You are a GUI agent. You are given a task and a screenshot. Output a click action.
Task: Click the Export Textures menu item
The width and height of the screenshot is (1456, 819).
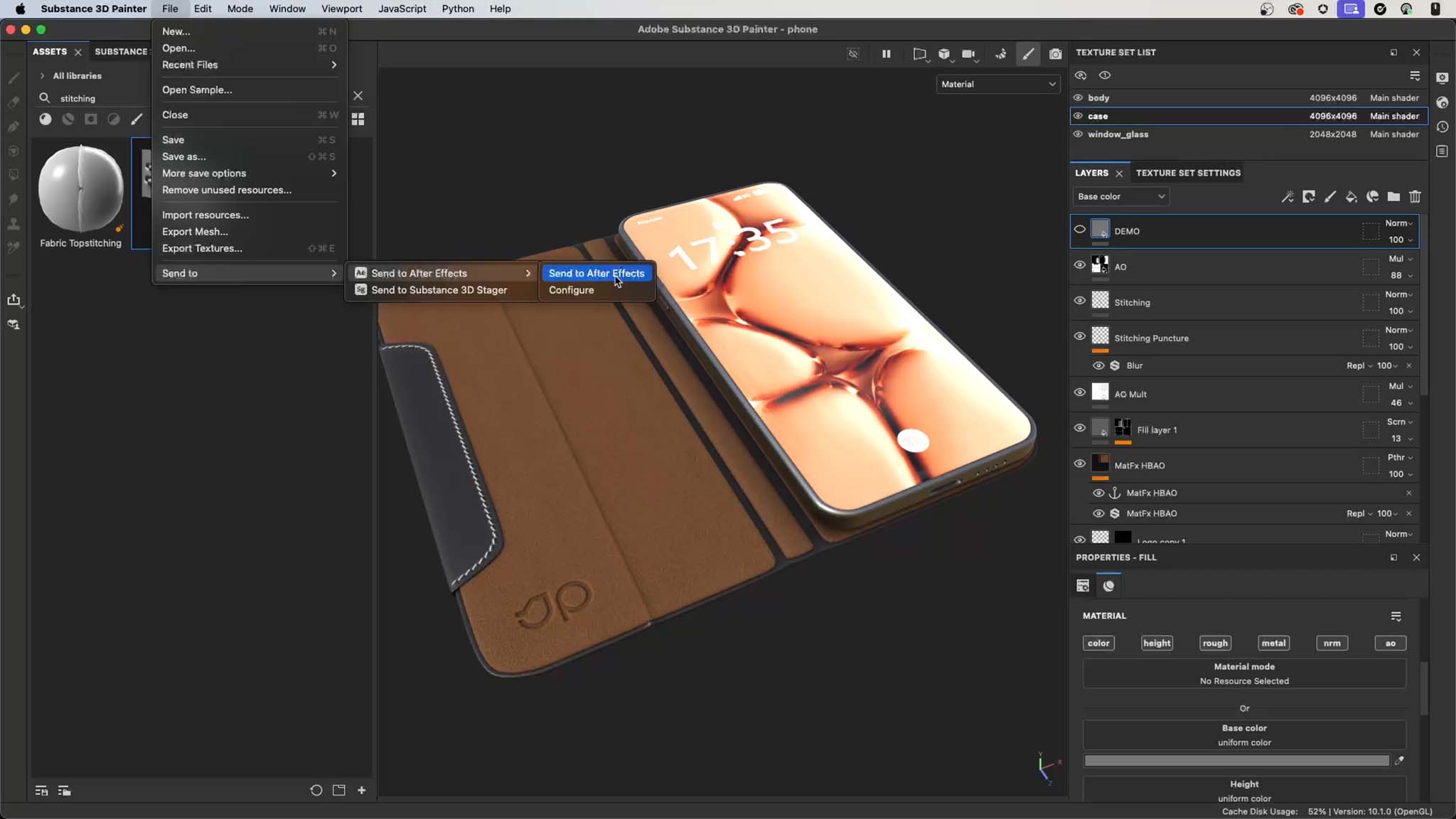202,248
